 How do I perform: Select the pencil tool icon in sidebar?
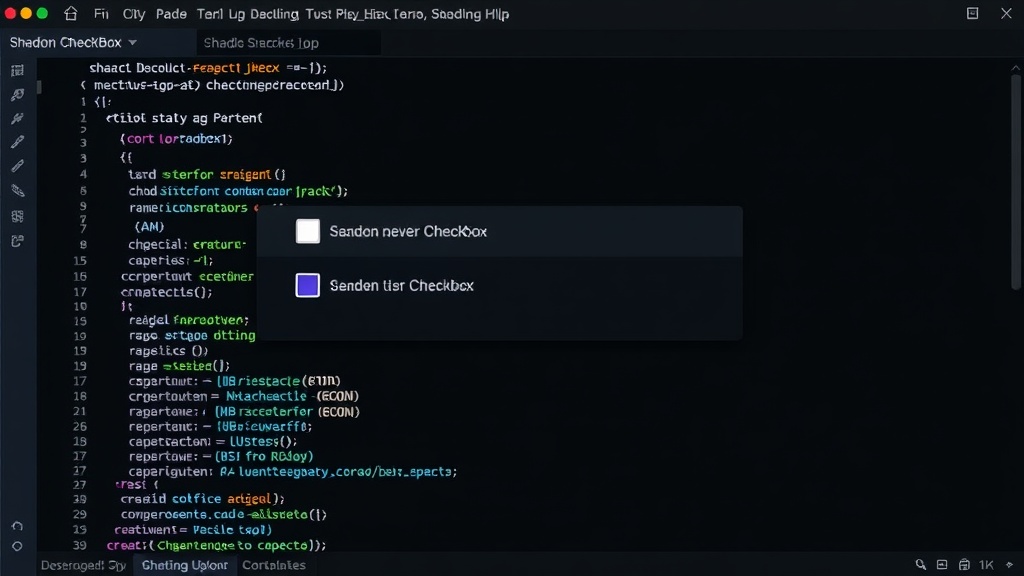[x=18, y=166]
